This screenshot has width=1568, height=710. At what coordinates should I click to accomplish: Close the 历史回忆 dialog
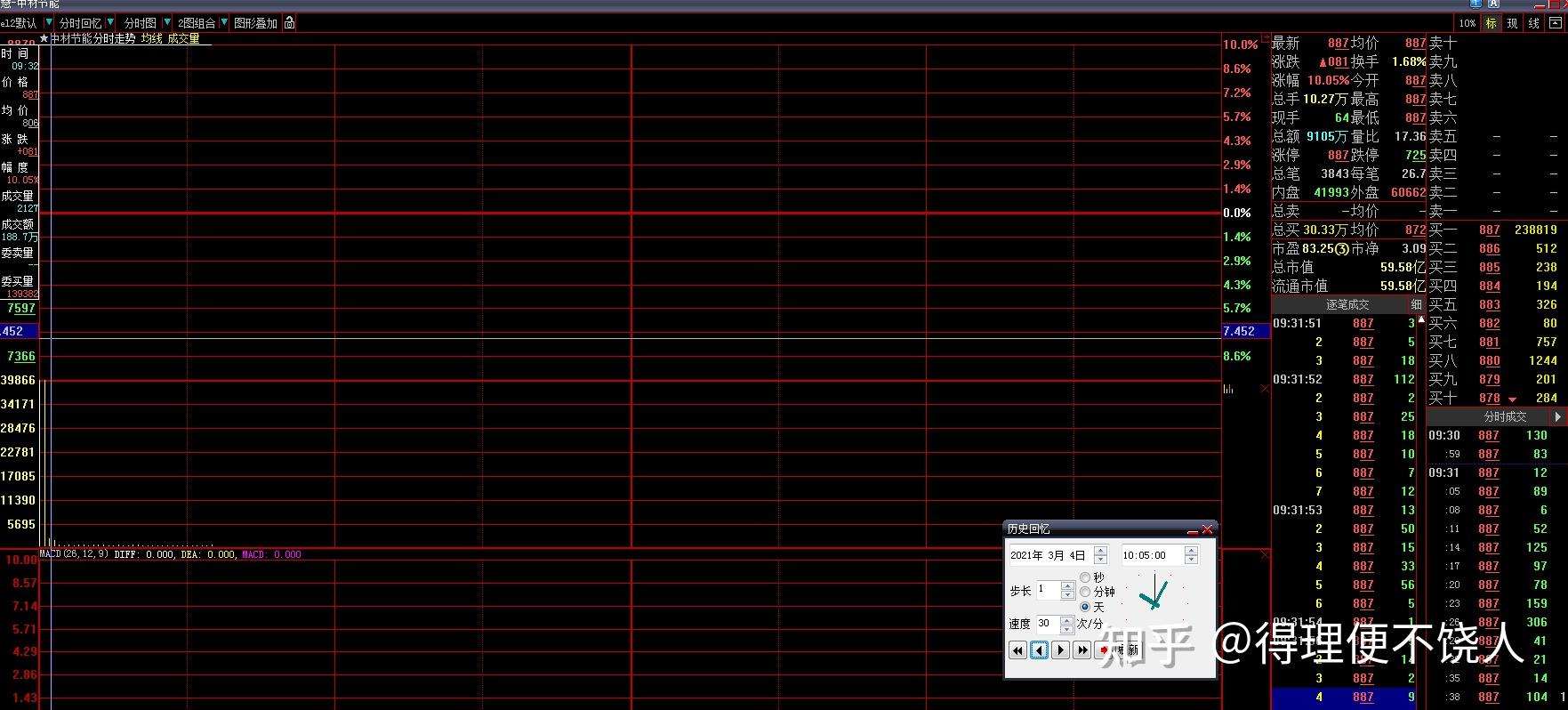[1207, 529]
